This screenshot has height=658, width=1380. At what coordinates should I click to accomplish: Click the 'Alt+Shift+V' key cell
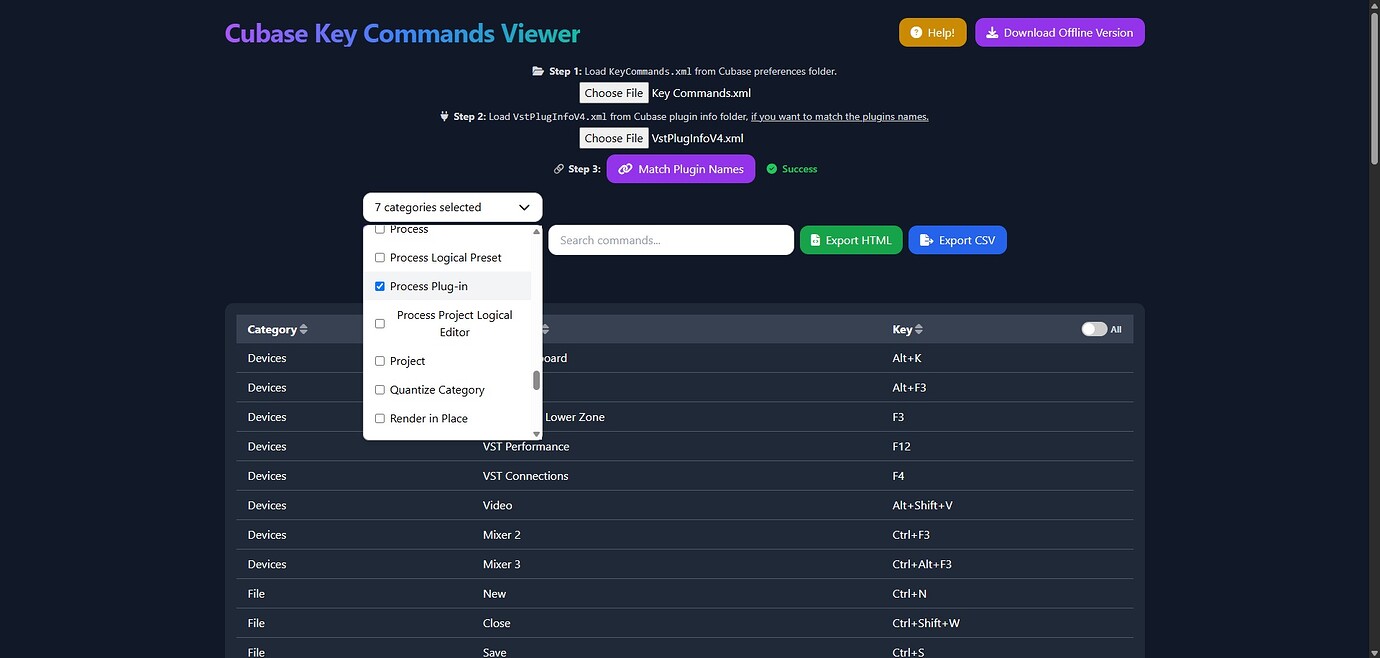[x=922, y=505]
